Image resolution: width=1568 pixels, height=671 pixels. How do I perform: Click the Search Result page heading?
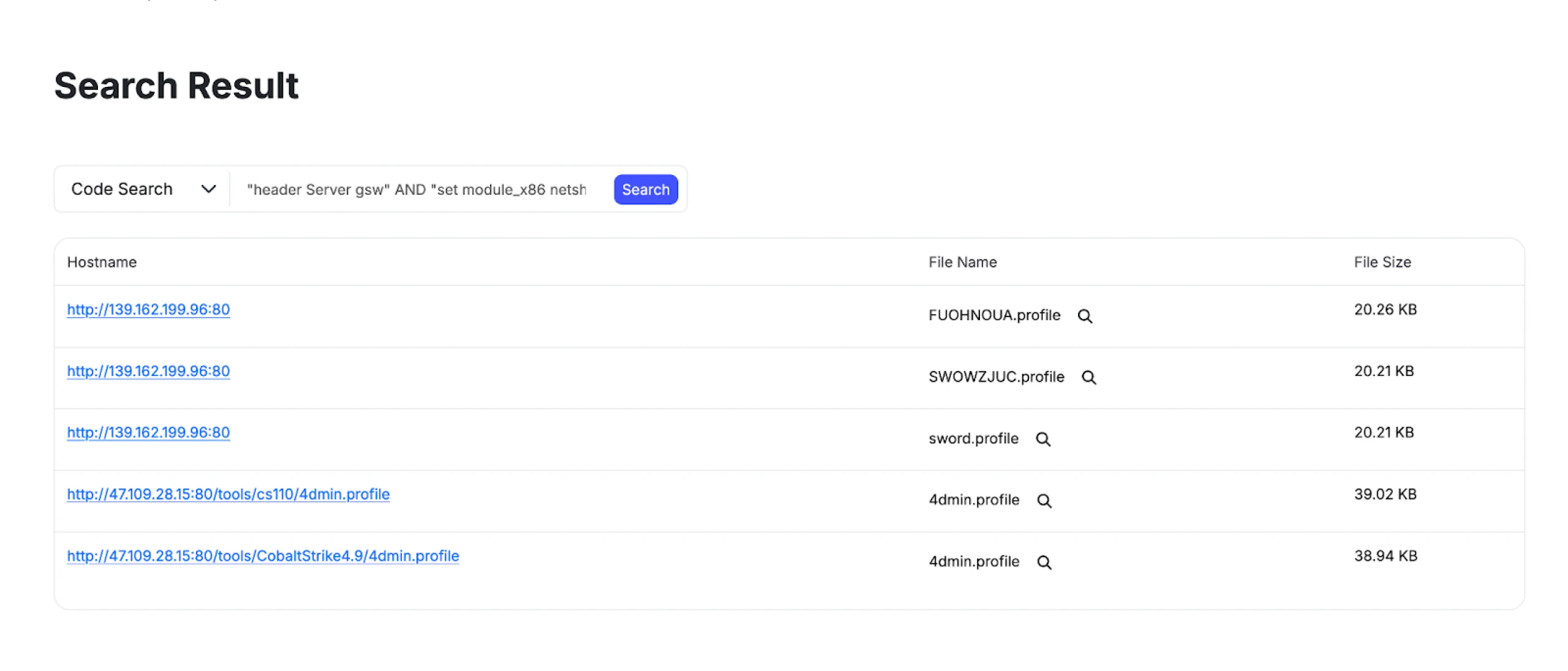(x=176, y=85)
